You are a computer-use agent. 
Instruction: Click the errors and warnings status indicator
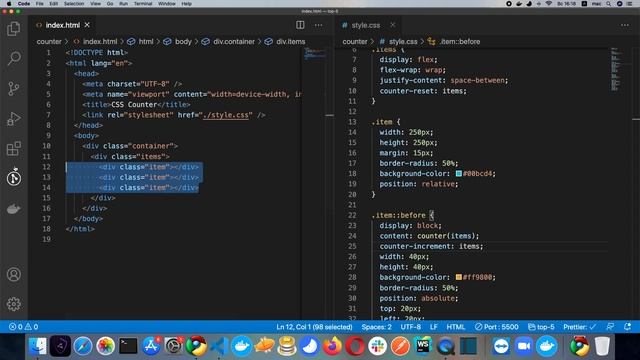(24, 327)
